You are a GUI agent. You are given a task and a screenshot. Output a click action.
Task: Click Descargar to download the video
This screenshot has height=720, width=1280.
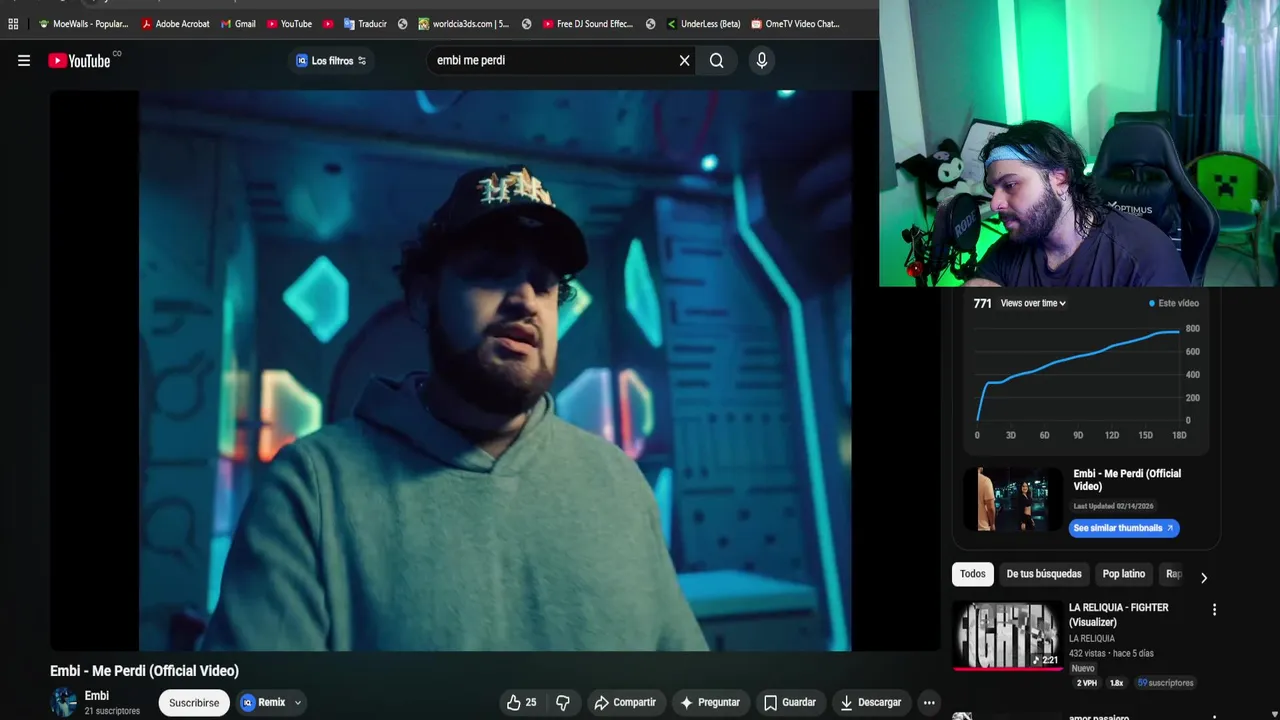pyautogui.click(x=870, y=703)
